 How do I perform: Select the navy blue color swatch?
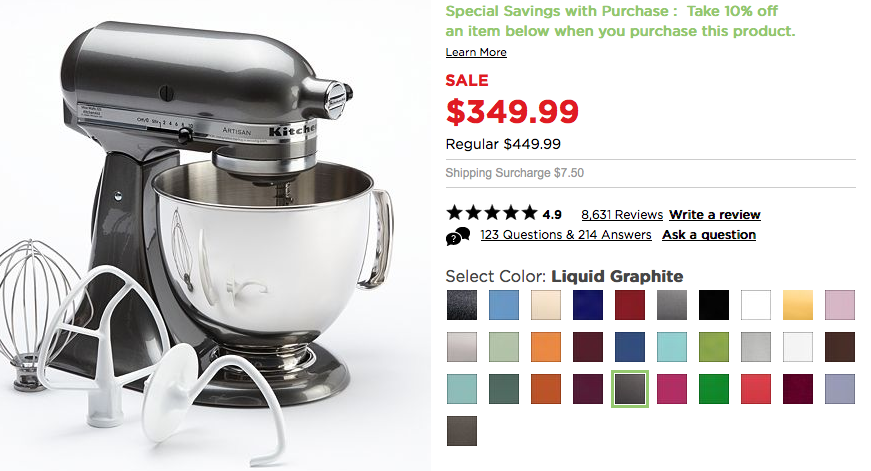[x=588, y=305]
